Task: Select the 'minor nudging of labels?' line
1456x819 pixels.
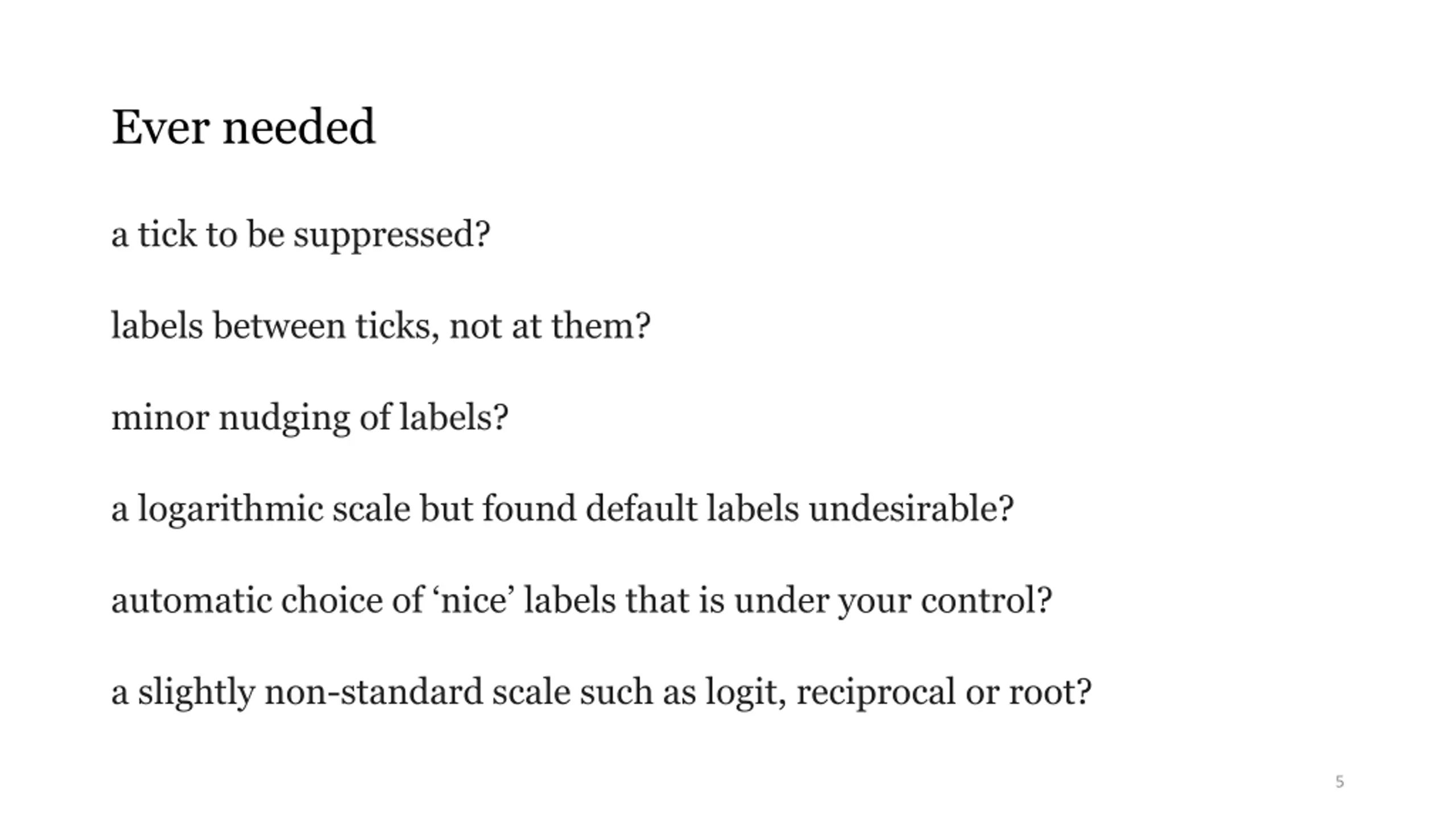Action: coord(309,418)
